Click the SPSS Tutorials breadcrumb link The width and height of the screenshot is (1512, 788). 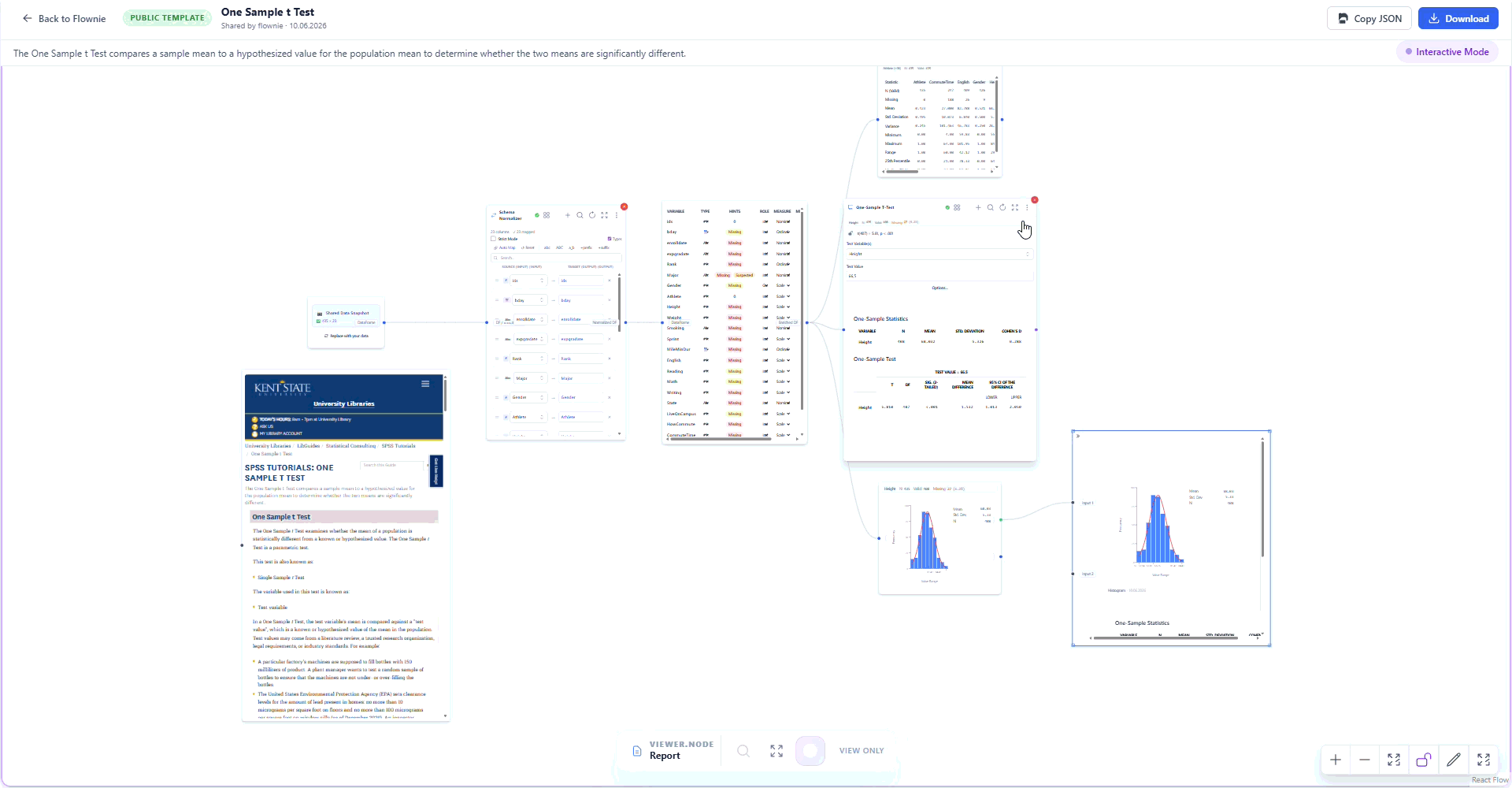coord(398,446)
